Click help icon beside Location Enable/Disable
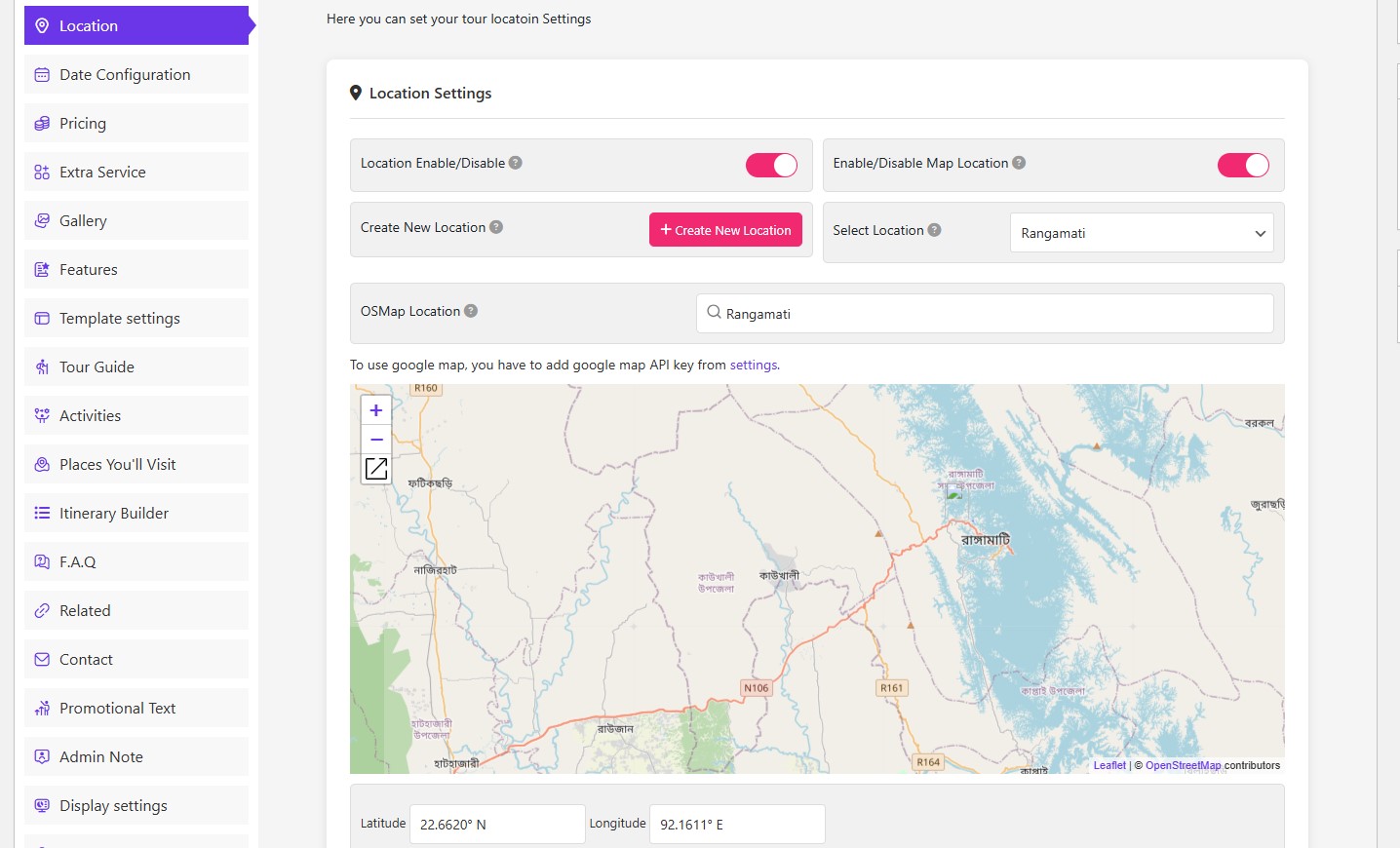Viewport: 1400px width, 848px height. tap(516, 163)
